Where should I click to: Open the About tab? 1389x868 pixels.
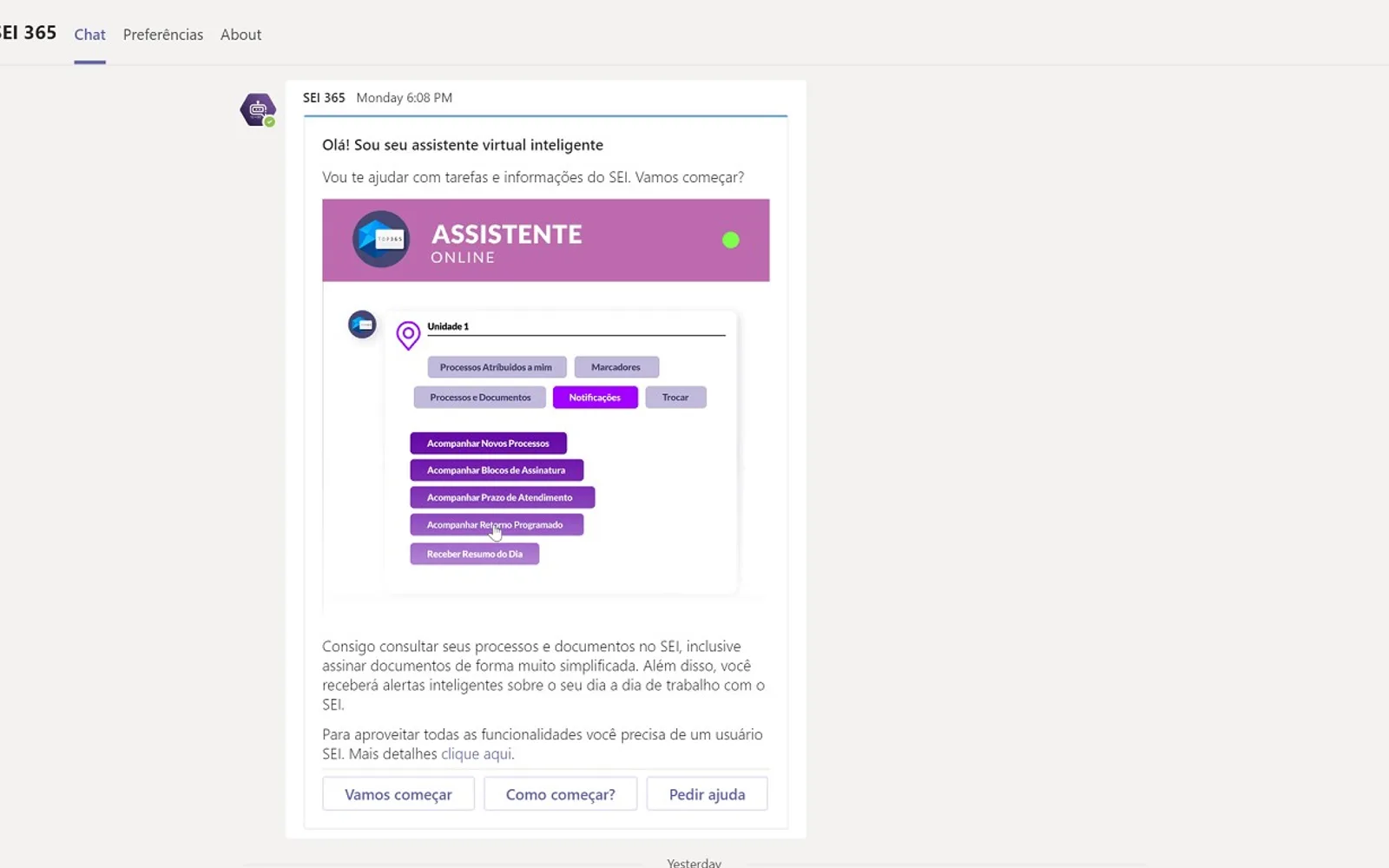(240, 35)
